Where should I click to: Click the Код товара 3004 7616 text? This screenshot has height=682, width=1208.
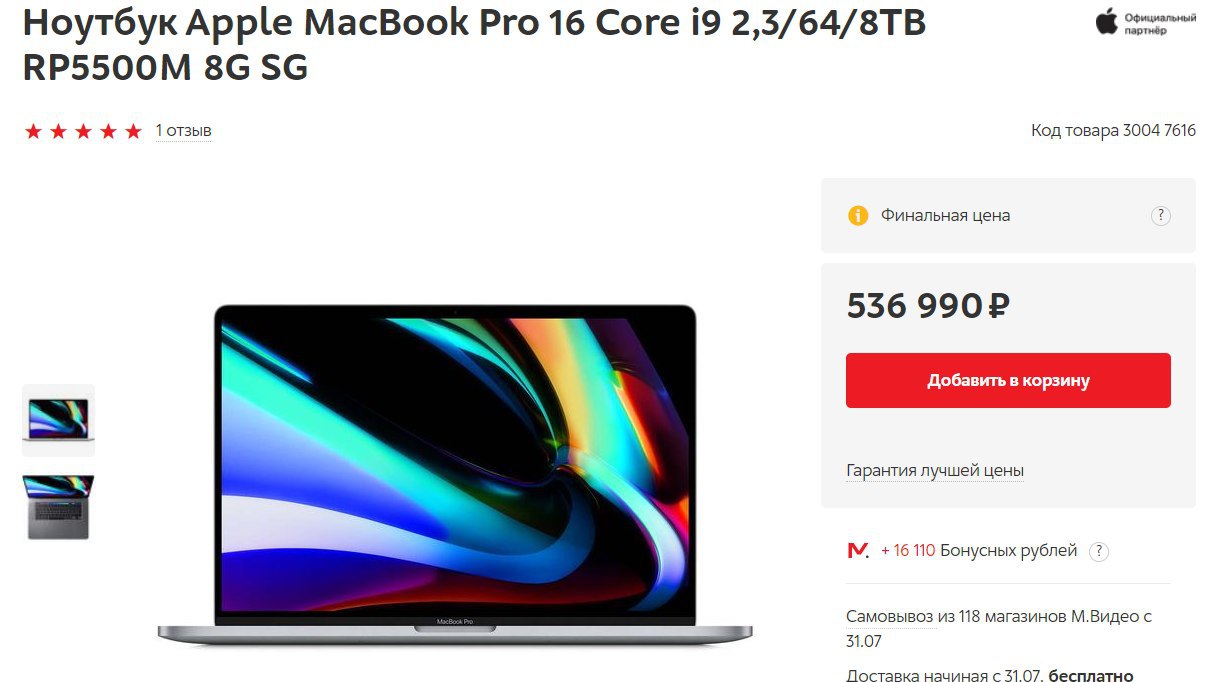(x=1113, y=130)
